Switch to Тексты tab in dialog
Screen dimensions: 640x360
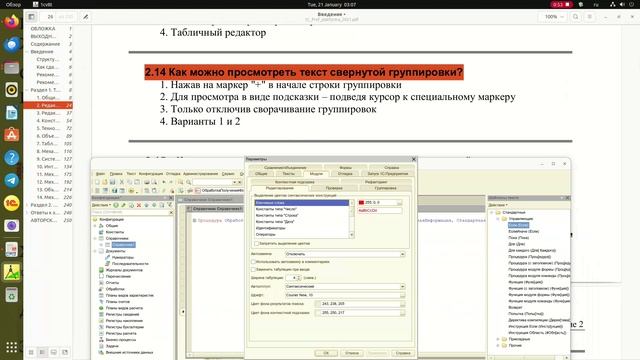click(x=289, y=174)
